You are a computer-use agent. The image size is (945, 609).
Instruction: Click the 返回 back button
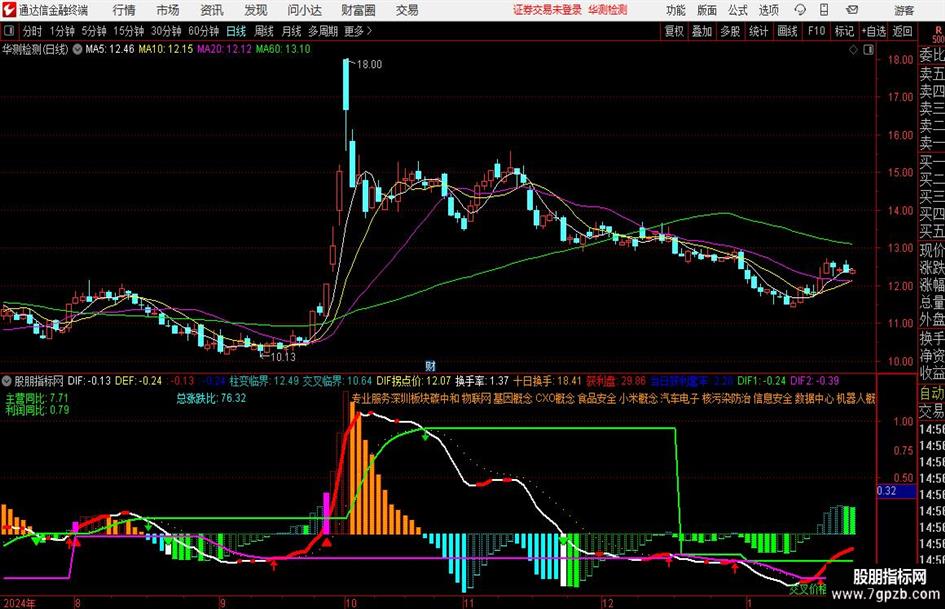(902, 31)
